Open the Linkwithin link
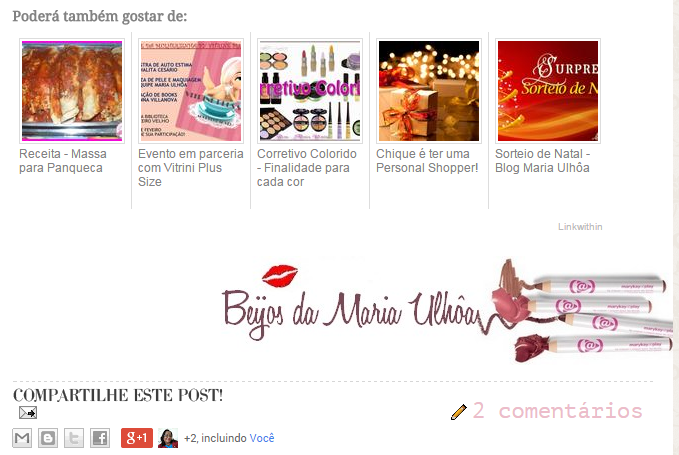This screenshot has height=455, width=679. [580, 226]
